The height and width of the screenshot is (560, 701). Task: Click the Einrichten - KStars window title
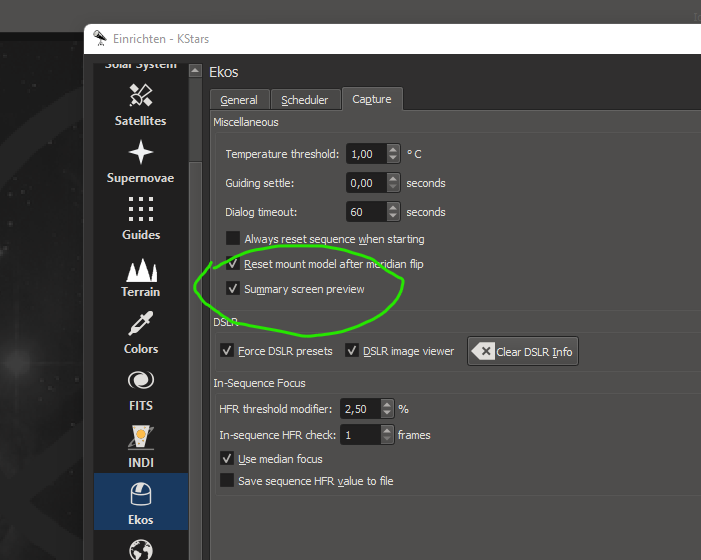tap(161, 39)
